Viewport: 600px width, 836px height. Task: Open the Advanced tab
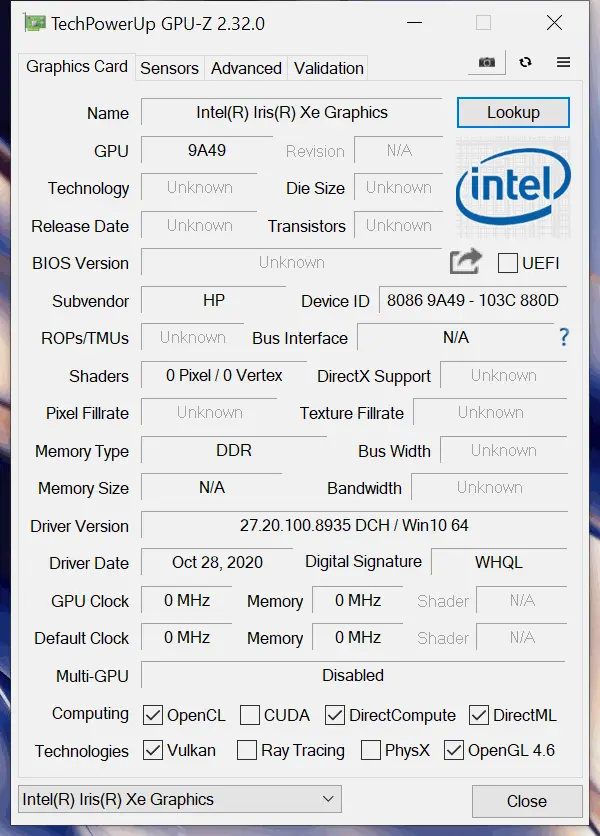246,68
